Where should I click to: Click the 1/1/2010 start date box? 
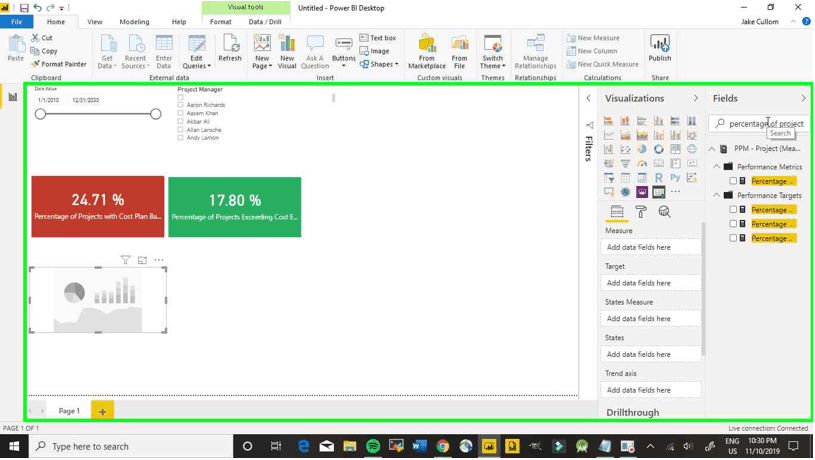[50, 100]
